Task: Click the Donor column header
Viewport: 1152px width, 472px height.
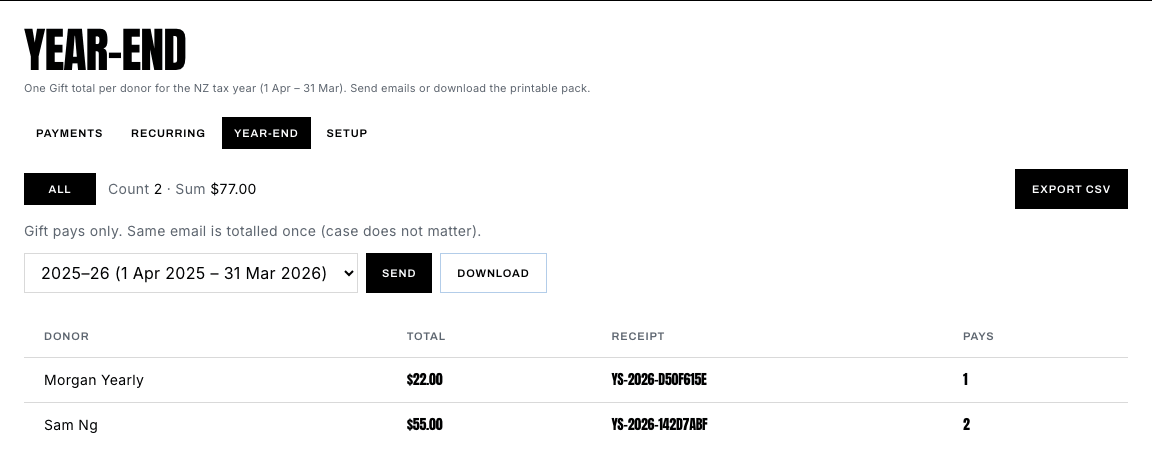Action: tap(66, 336)
